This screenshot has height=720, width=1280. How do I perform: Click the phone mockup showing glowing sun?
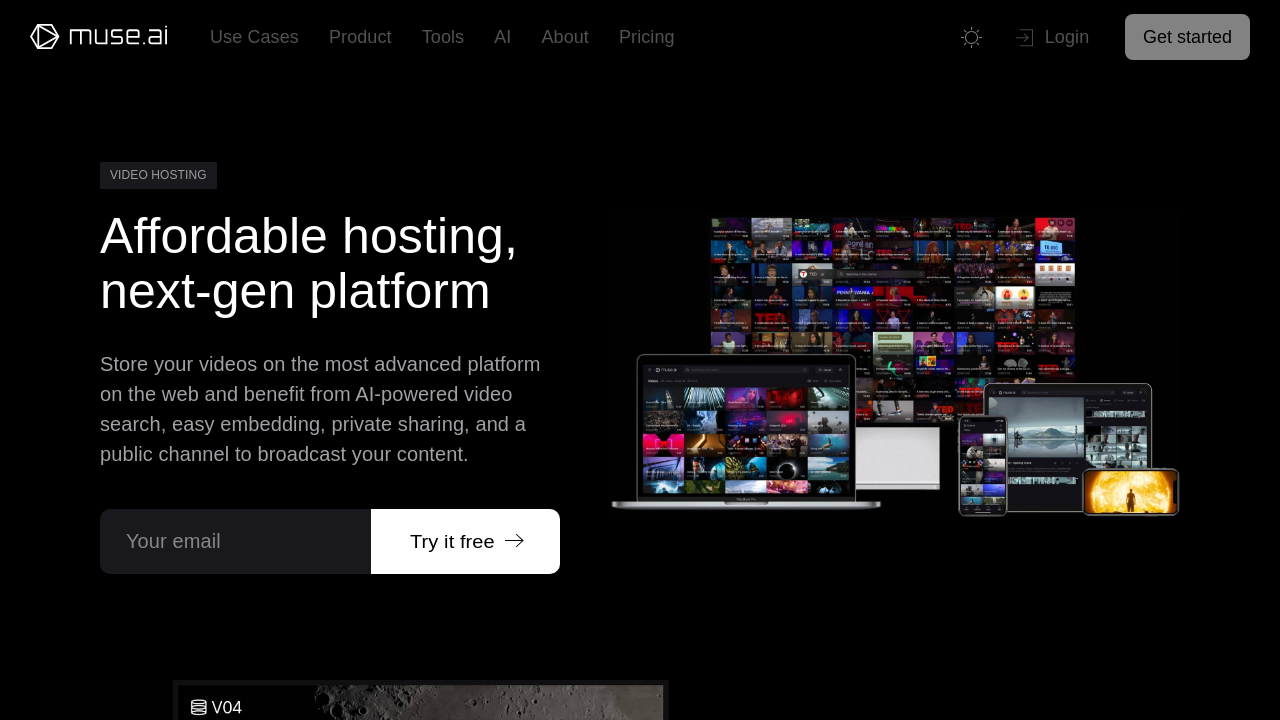[1130, 492]
